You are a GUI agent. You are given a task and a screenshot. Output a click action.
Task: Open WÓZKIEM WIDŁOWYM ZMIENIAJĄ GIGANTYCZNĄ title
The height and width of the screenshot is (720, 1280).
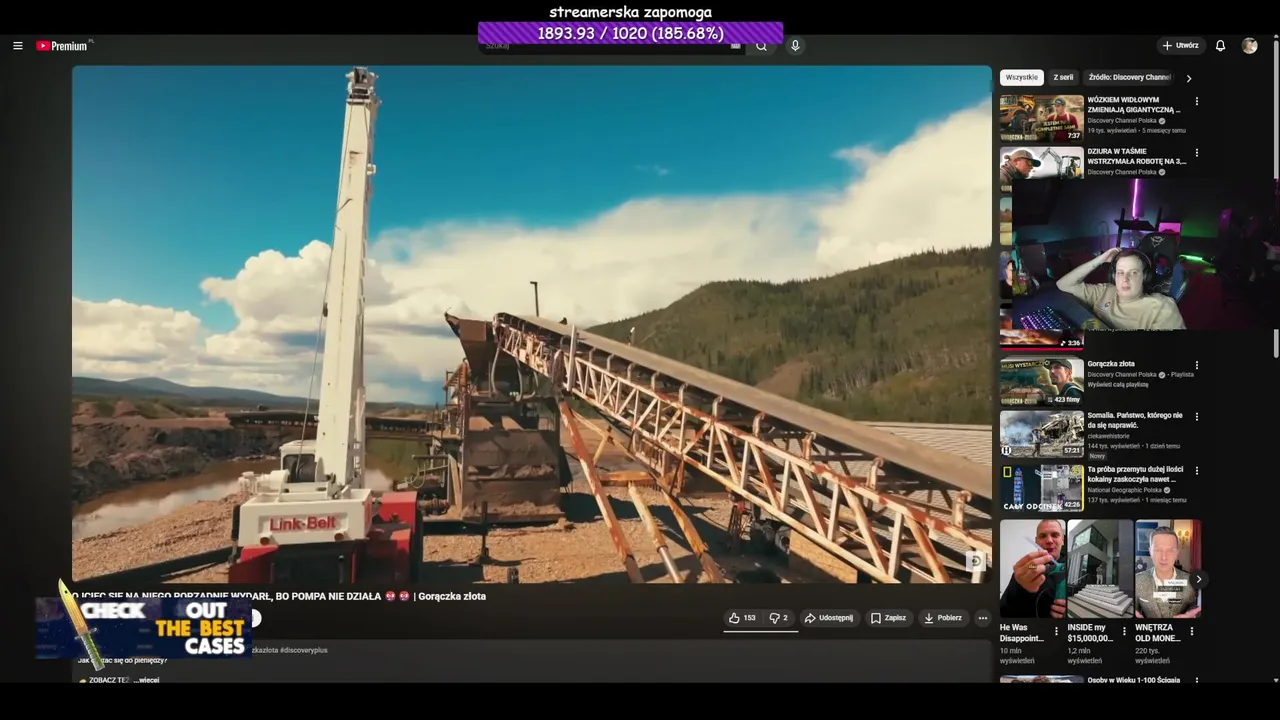pos(1134,105)
